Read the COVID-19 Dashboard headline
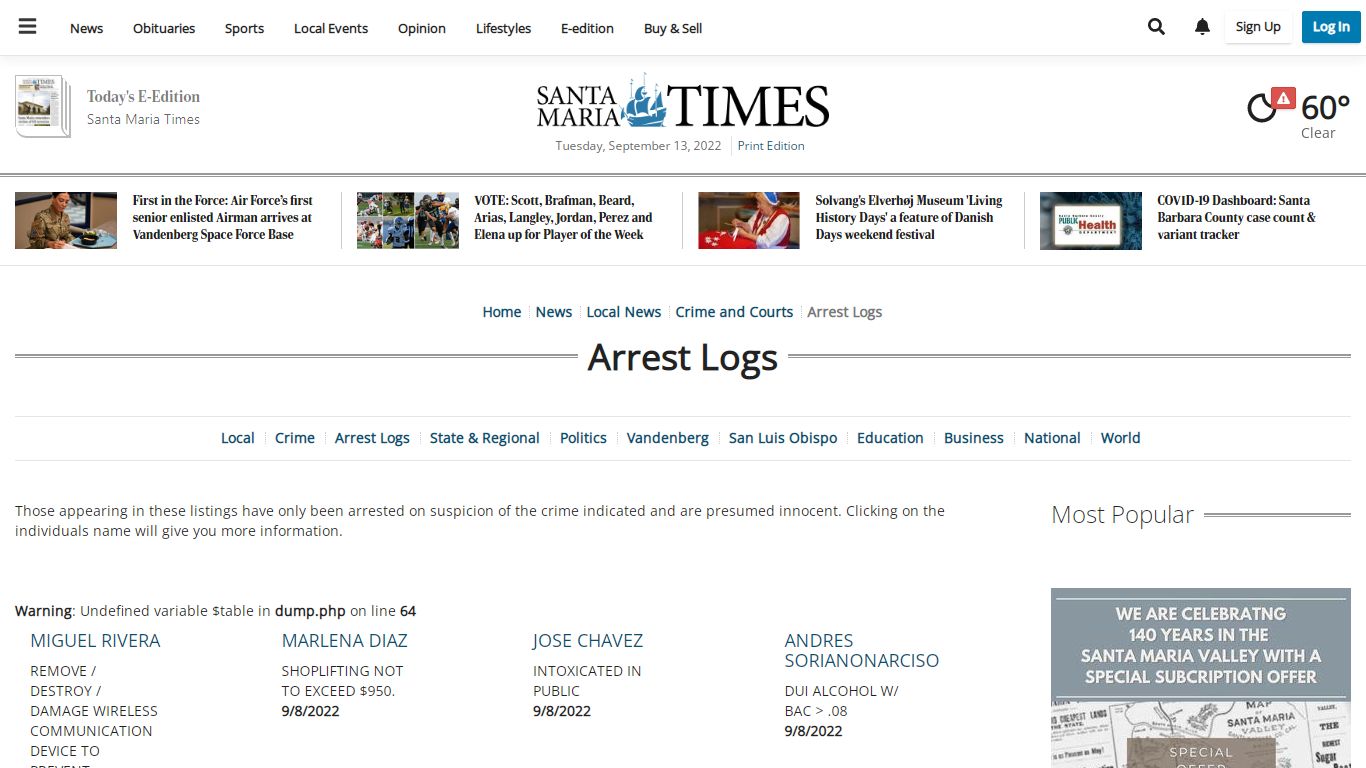Screen dimensions: 1366x768 coord(1236,217)
